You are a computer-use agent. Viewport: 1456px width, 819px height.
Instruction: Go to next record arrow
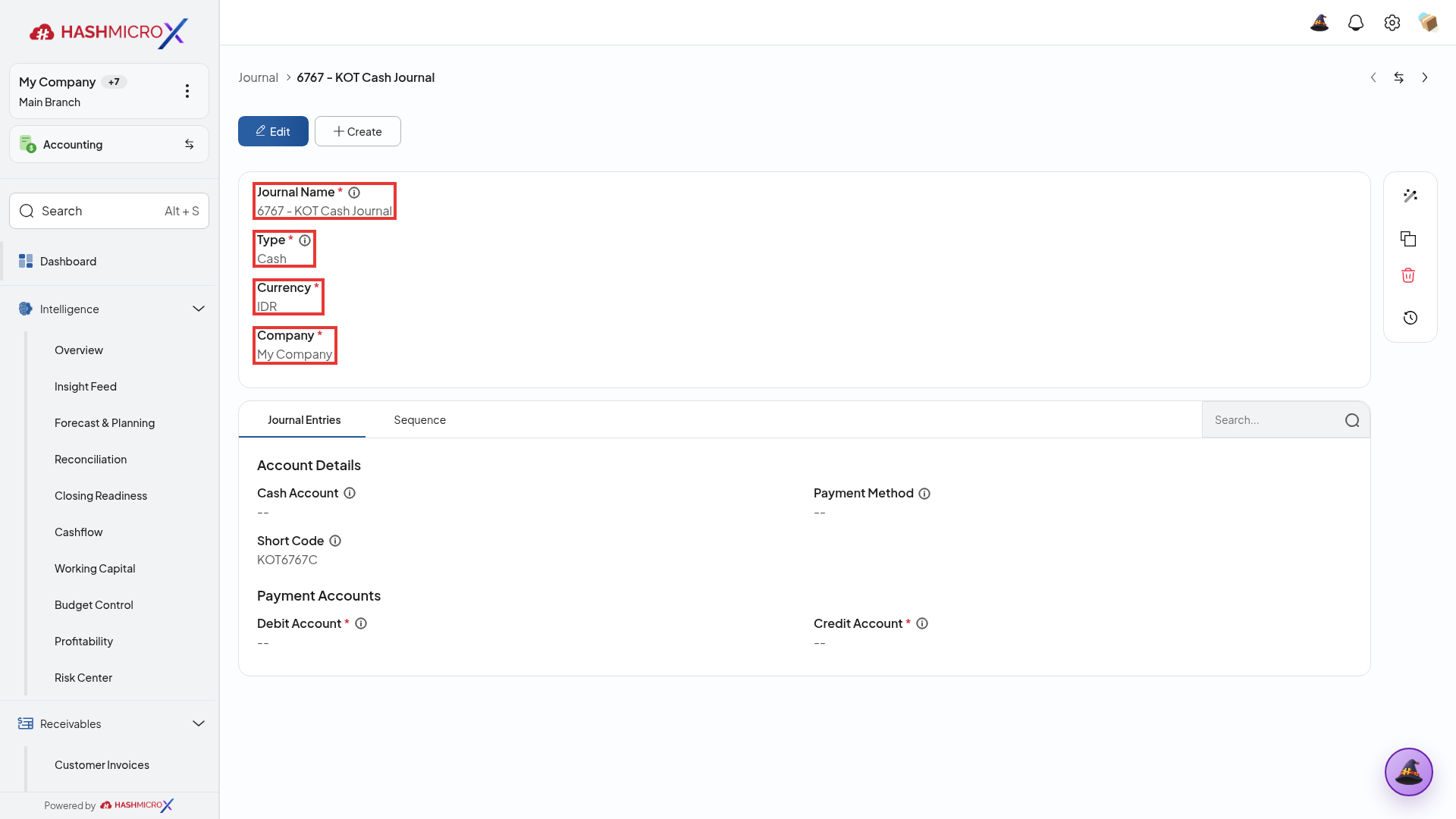tap(1425, 77)
